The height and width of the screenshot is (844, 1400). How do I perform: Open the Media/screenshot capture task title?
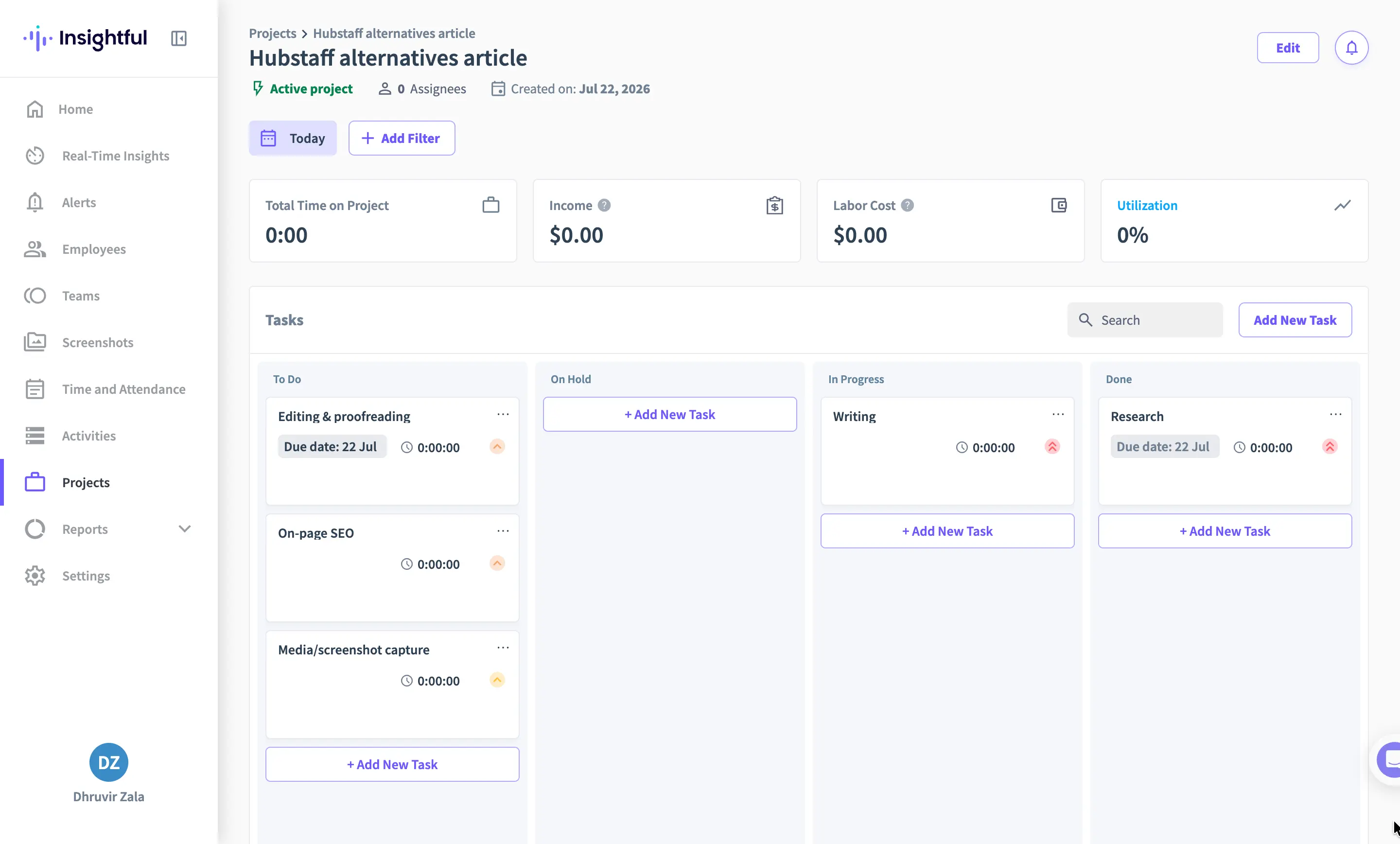pyautogui.click(x=353, y=649)
